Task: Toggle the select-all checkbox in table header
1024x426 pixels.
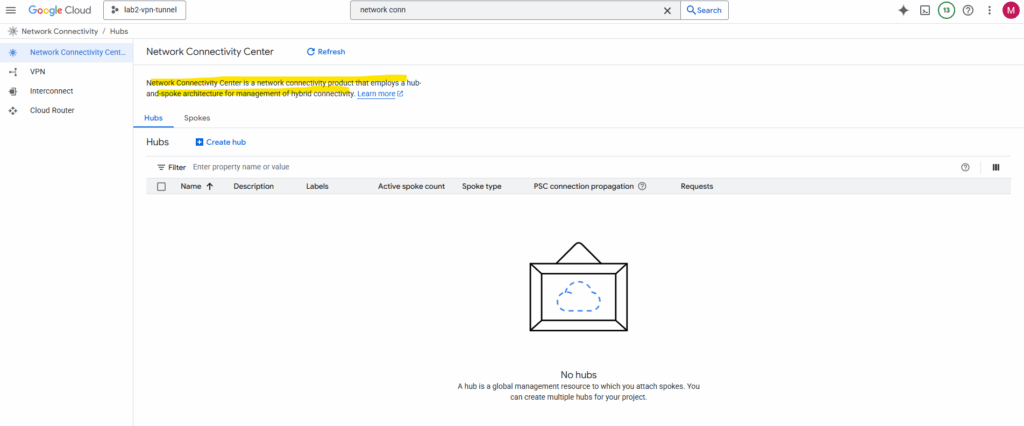Action: pos(161,187)
